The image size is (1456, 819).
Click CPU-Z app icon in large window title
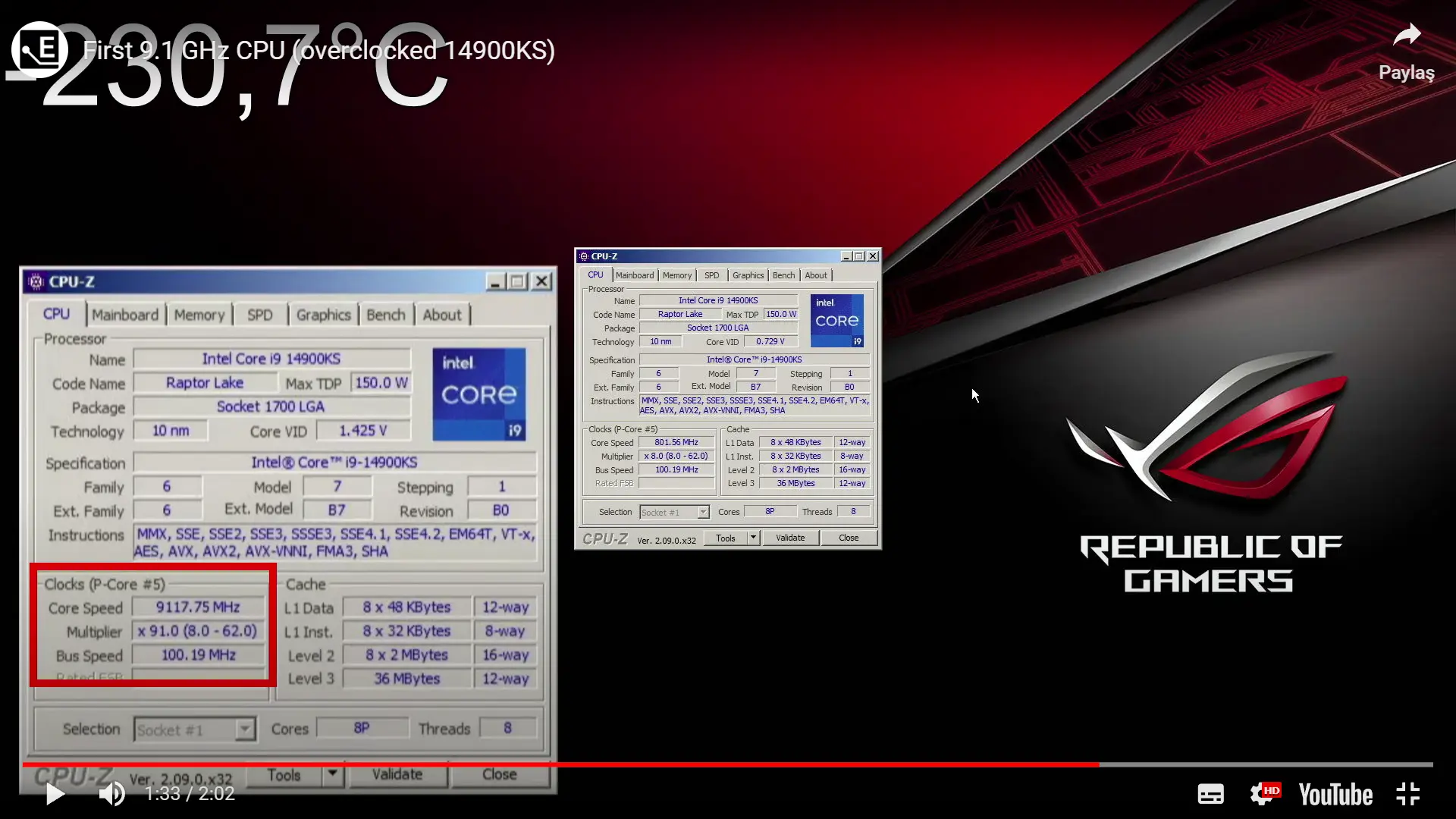click(x=36, y=282)
